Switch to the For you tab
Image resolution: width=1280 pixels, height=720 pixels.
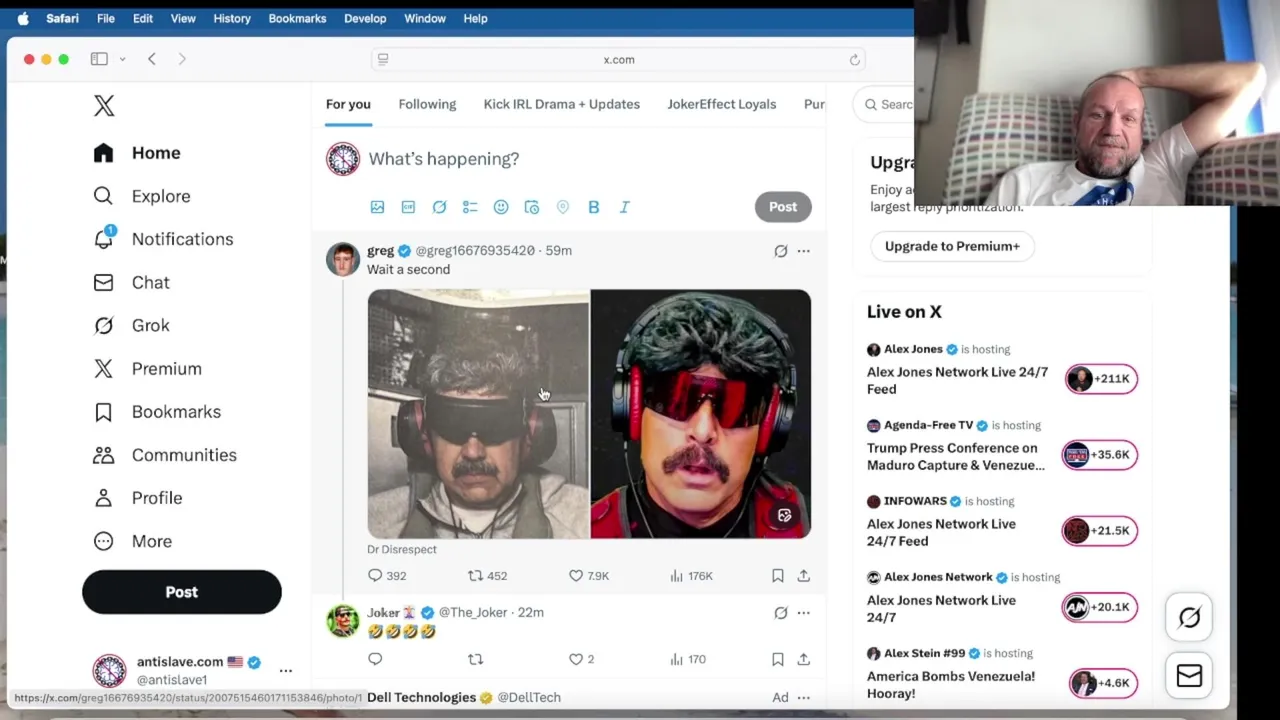point(348,104)
